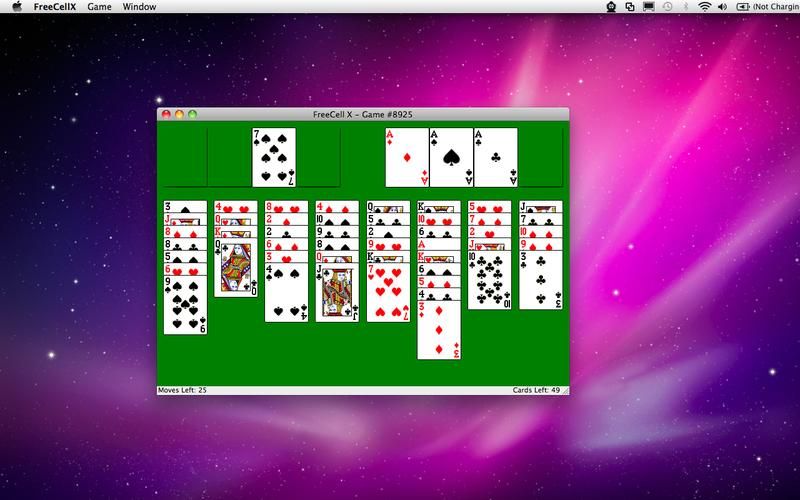800x500 pixels.
Task: Click the ace of clubs foundation pile
Action: (x=496, y=158)
